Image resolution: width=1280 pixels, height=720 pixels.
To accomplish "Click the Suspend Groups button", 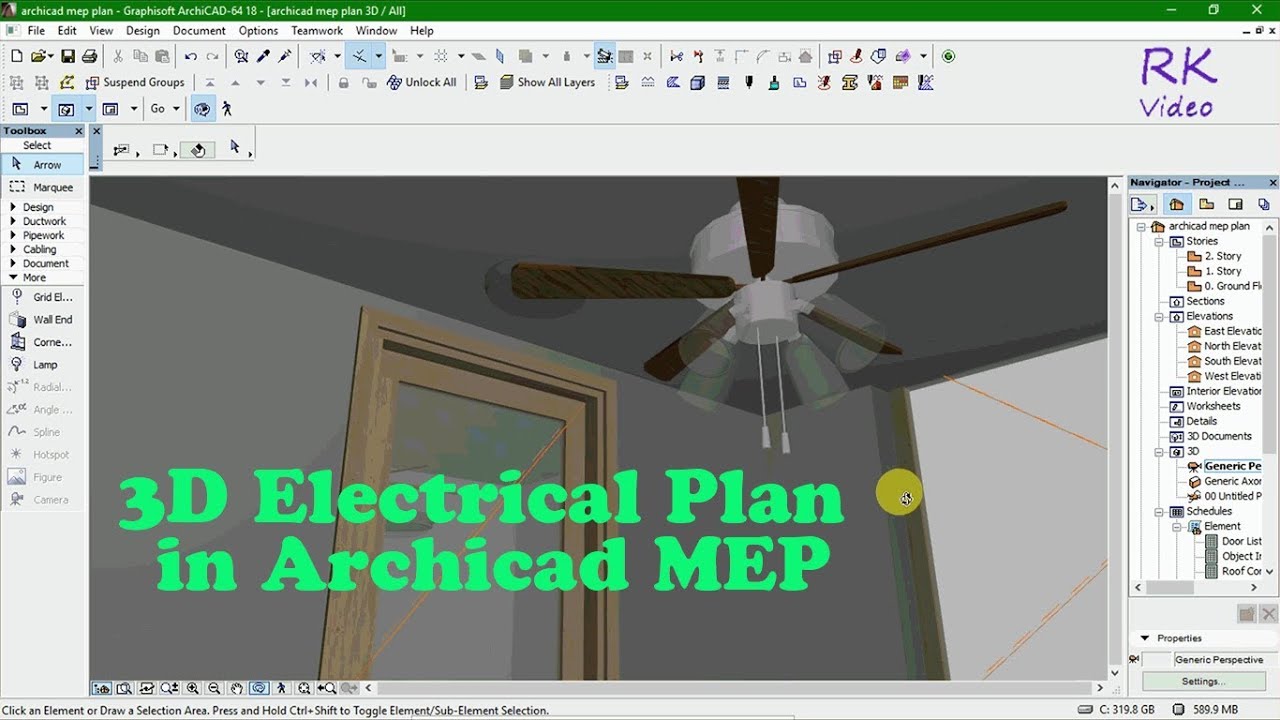I will 134,83.
